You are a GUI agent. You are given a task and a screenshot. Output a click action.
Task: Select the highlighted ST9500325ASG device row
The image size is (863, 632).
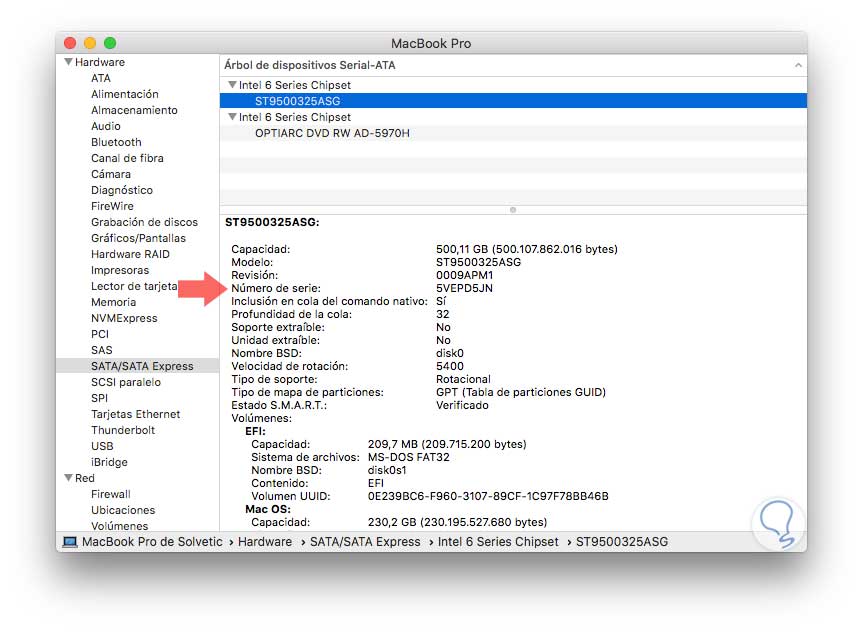click(513, 101)
